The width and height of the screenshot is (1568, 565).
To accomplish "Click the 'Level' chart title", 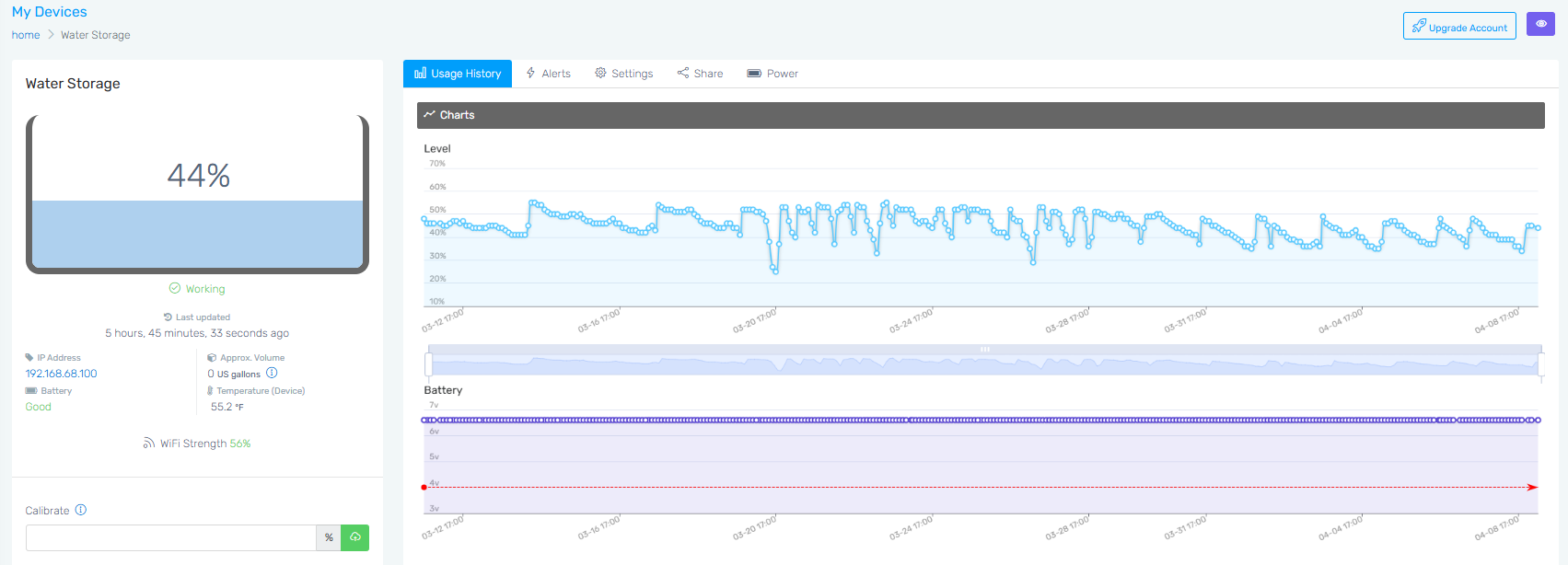I will tap(437, 148).
